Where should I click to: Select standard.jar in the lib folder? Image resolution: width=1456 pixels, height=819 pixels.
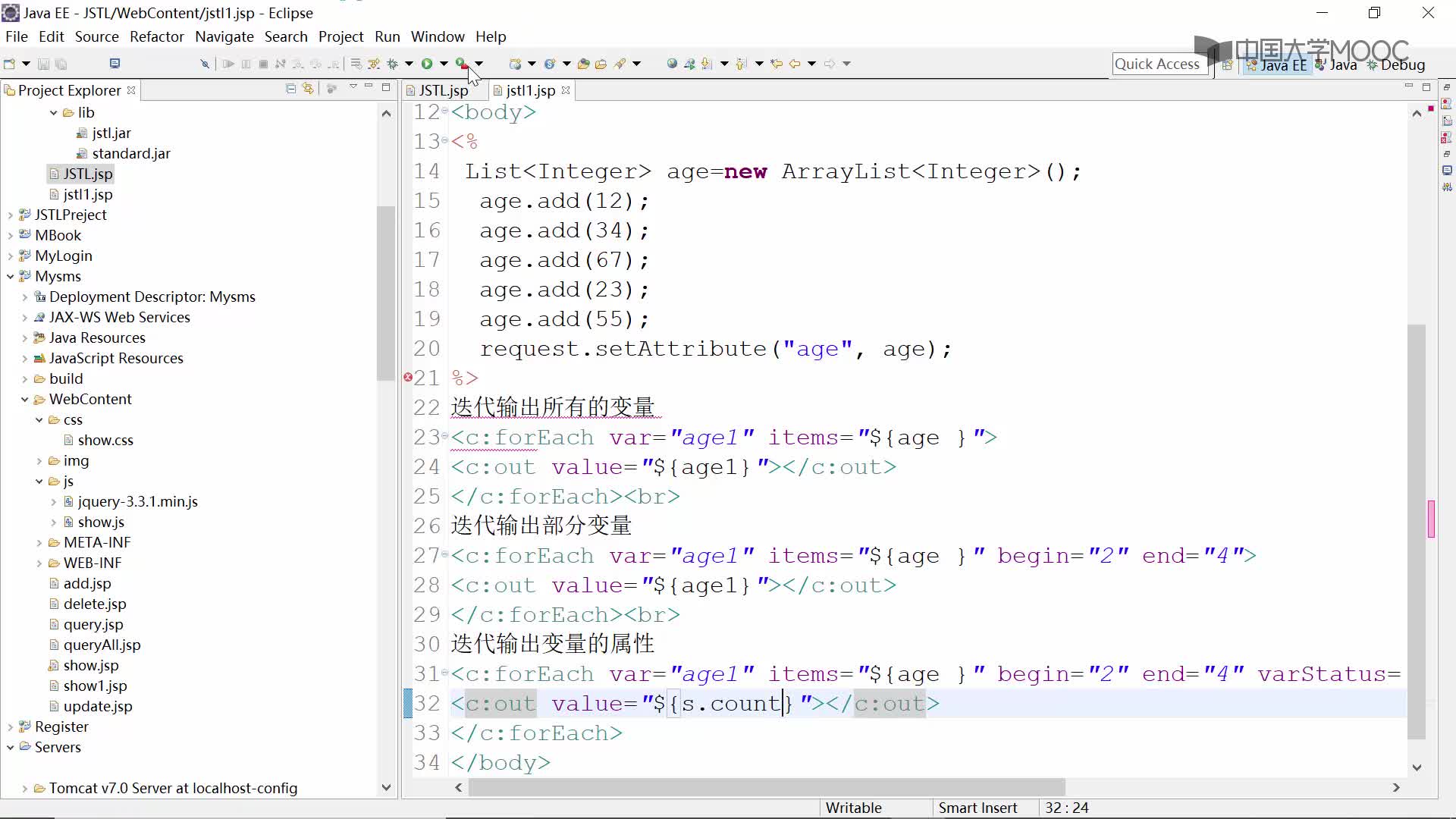[131, 153]
